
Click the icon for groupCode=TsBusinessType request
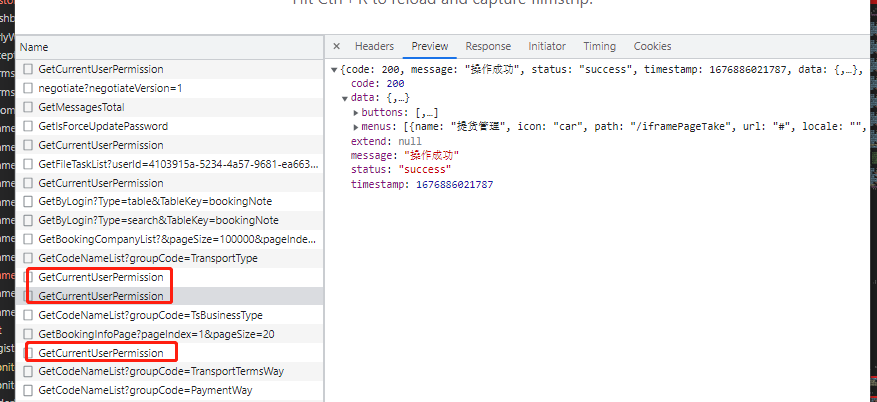pyautogui.click(x=28, y=315)
